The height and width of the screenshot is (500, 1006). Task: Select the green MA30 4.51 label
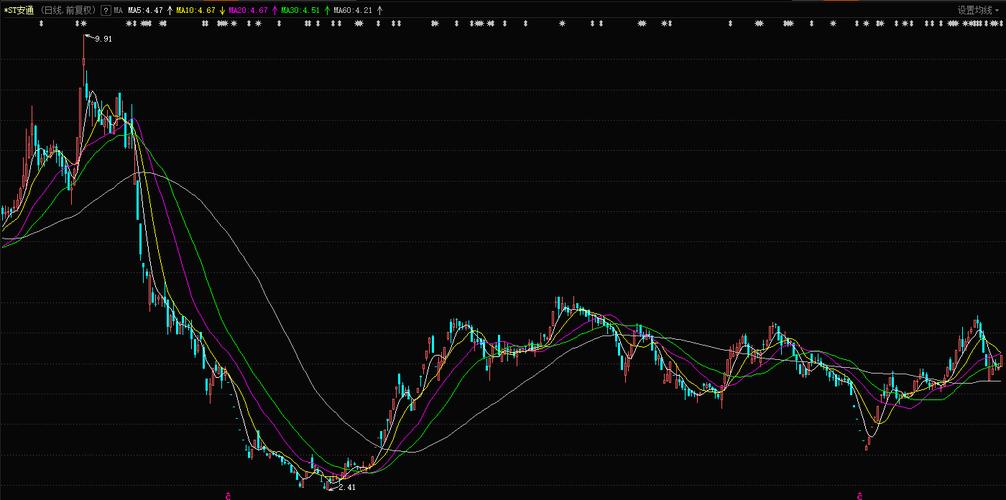pos(300,10)
